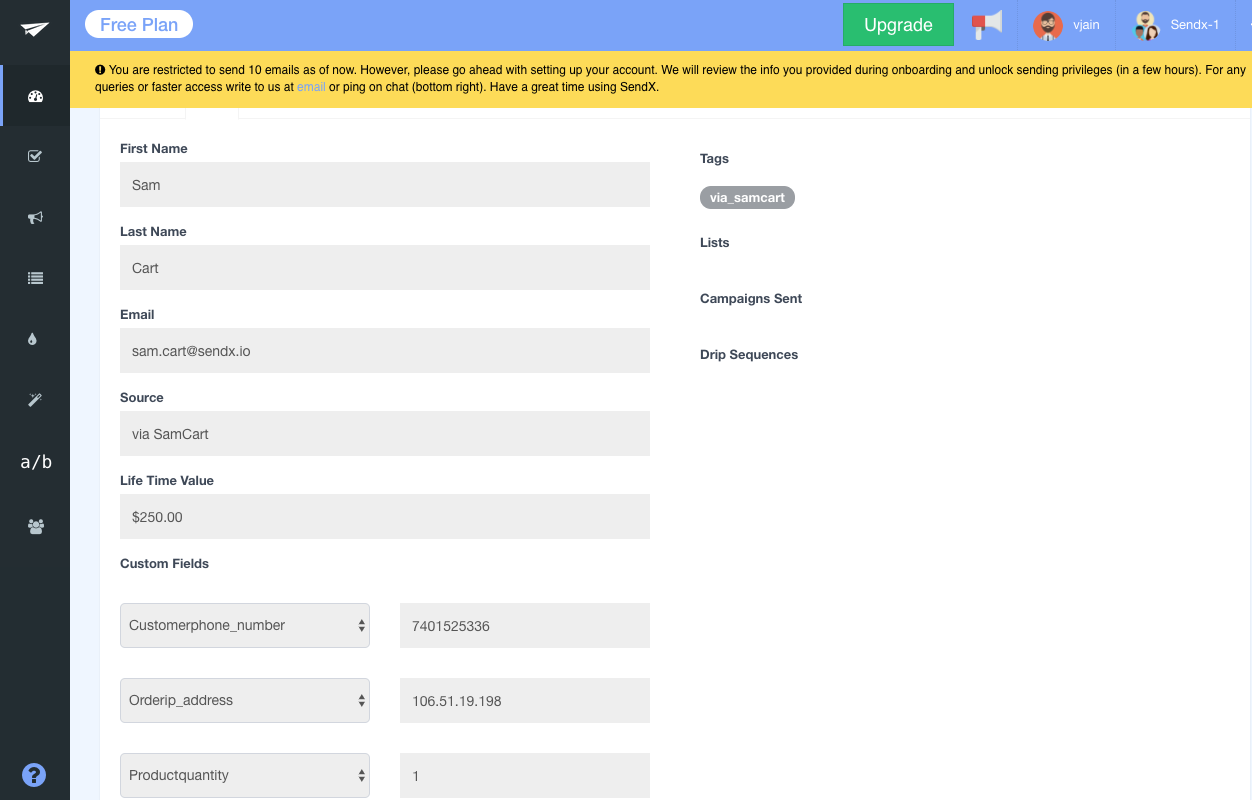
Task: Click the Last Name label
Action: pos(153,232)
